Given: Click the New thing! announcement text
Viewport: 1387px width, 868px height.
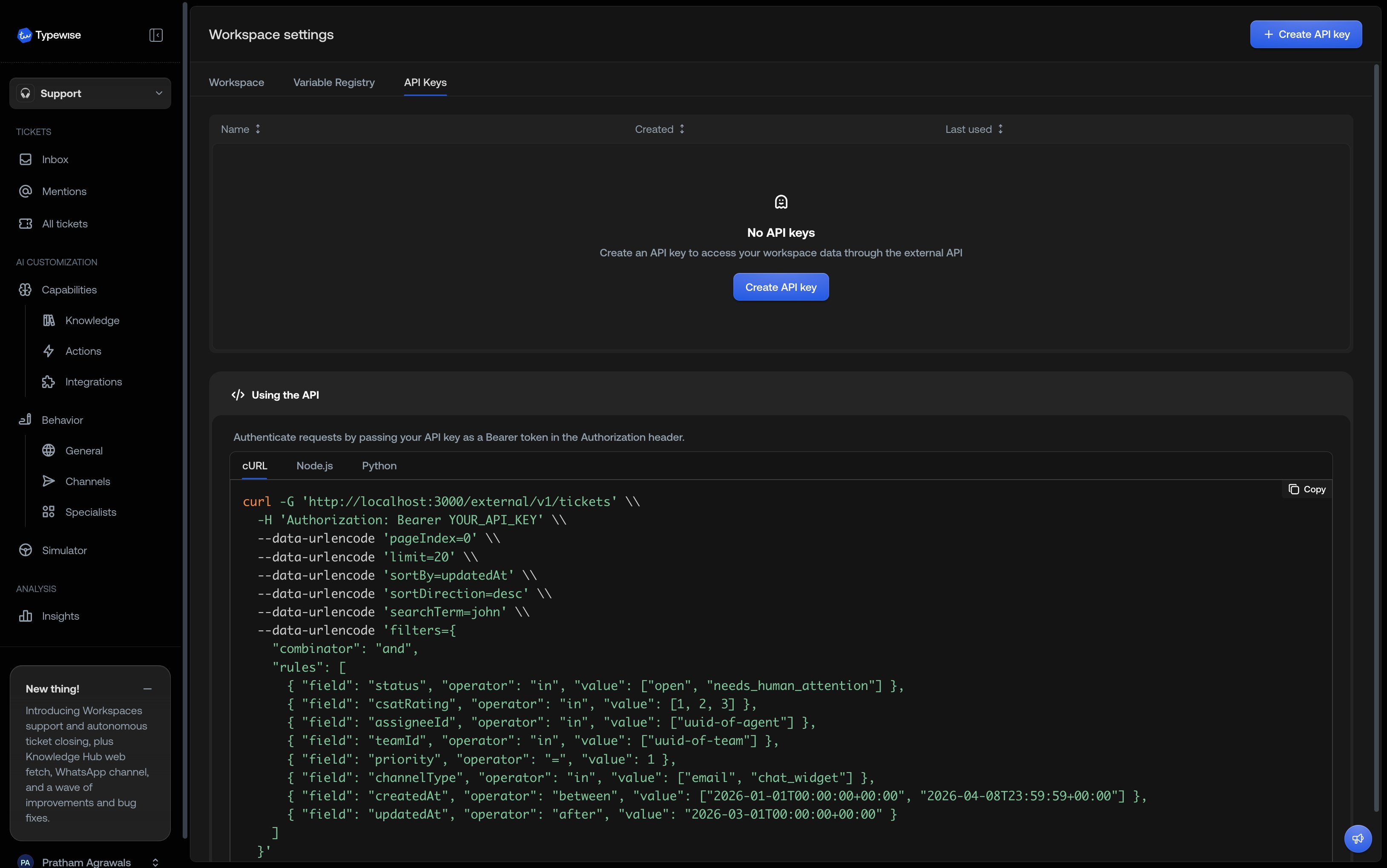Looking at the screenshot, I should [x=86, y=764].
